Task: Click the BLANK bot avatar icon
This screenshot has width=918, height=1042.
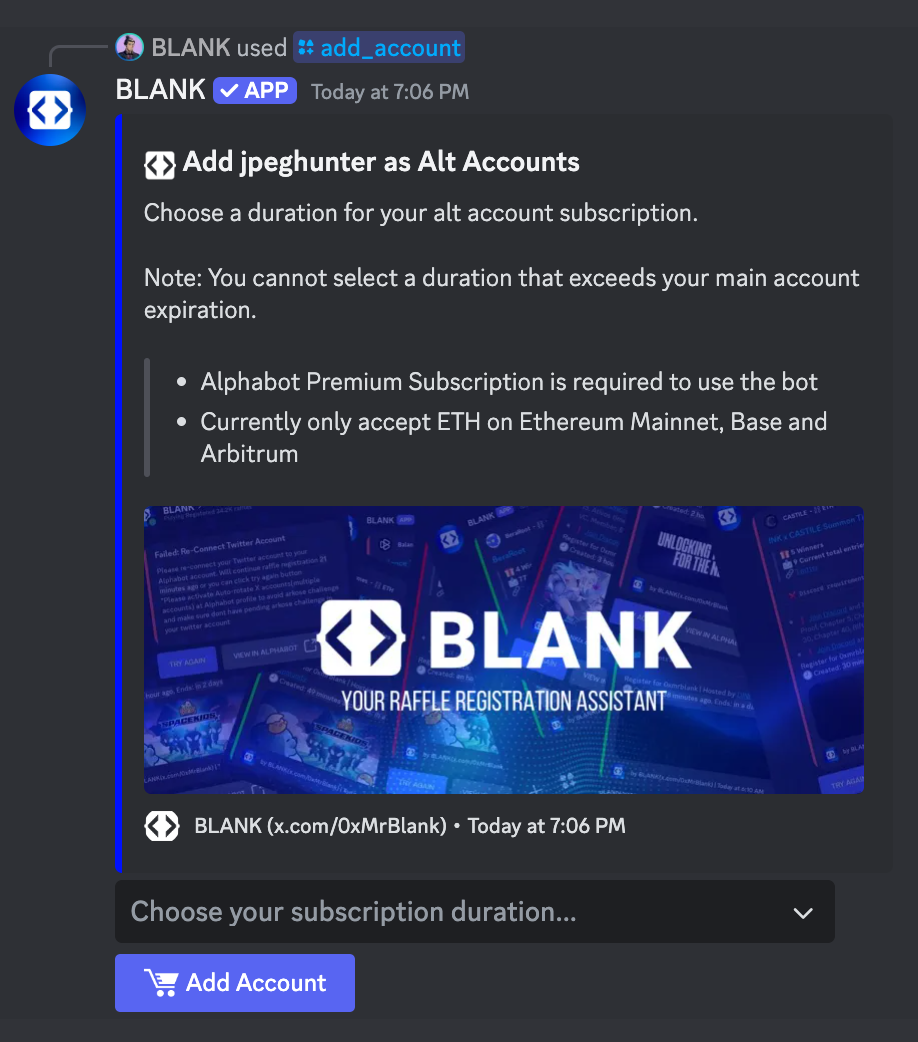Action: (x=50, y=110)
